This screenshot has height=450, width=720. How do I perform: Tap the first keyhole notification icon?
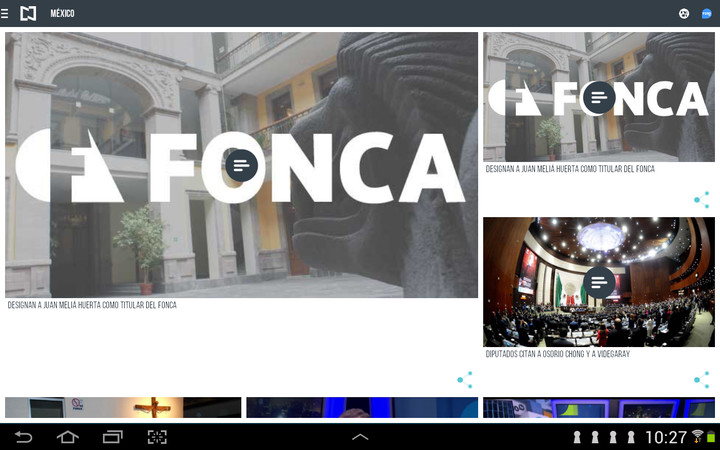click(577, 437)
